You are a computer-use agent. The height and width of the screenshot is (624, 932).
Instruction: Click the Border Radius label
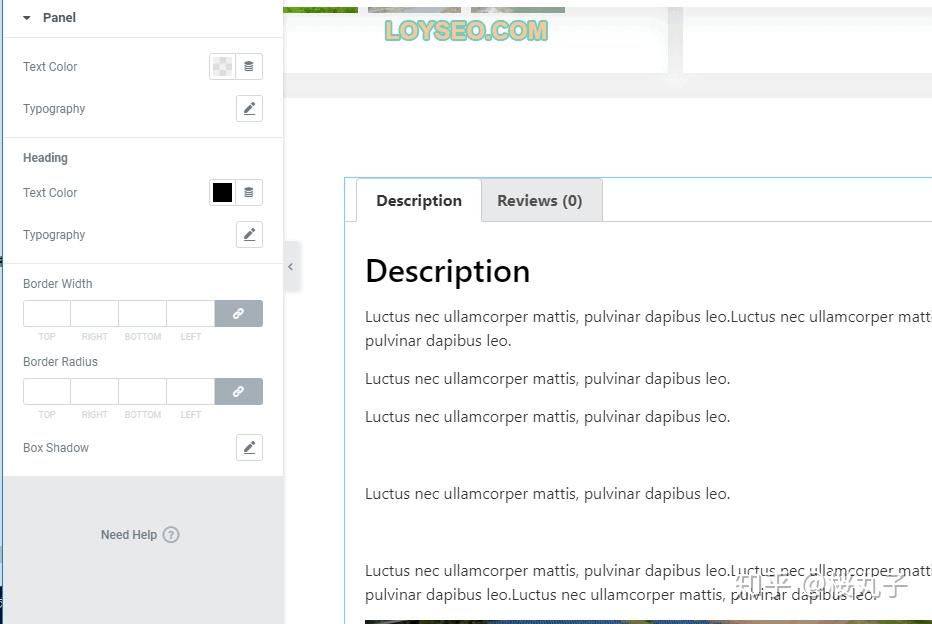(x=60, y=362)
